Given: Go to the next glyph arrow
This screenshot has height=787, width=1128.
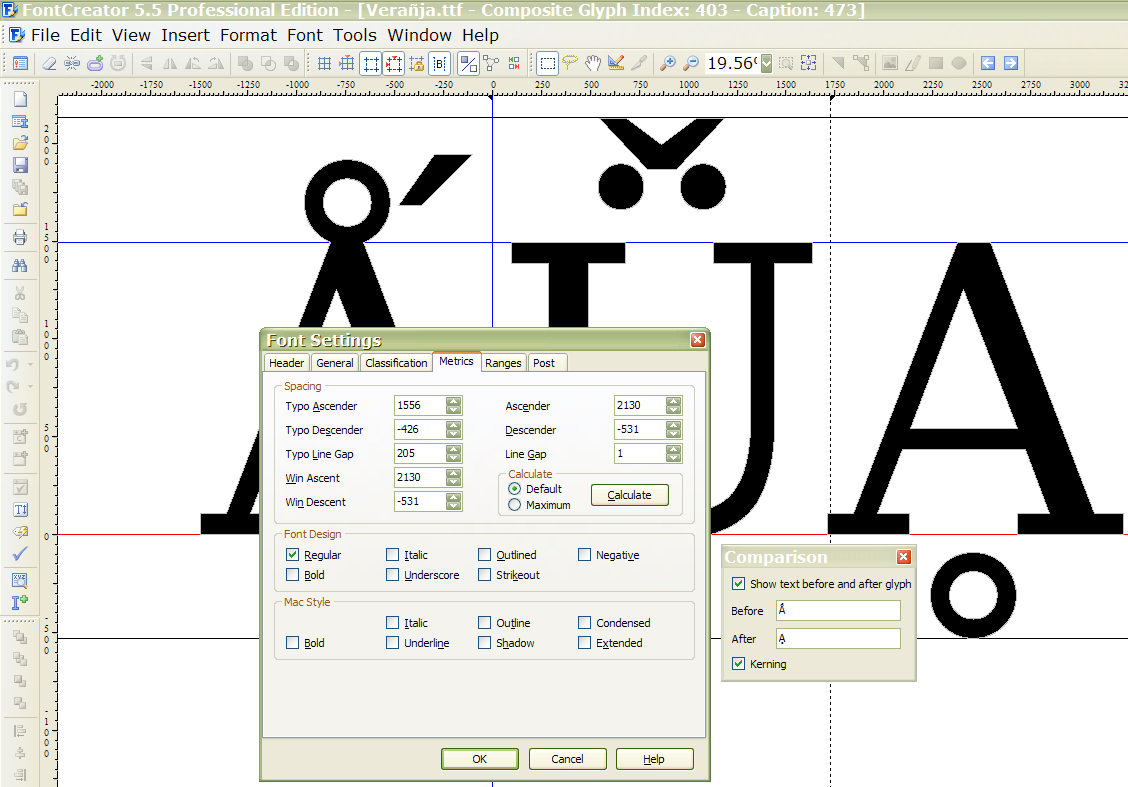Looking at the screenshot, I should [1010, 63].
